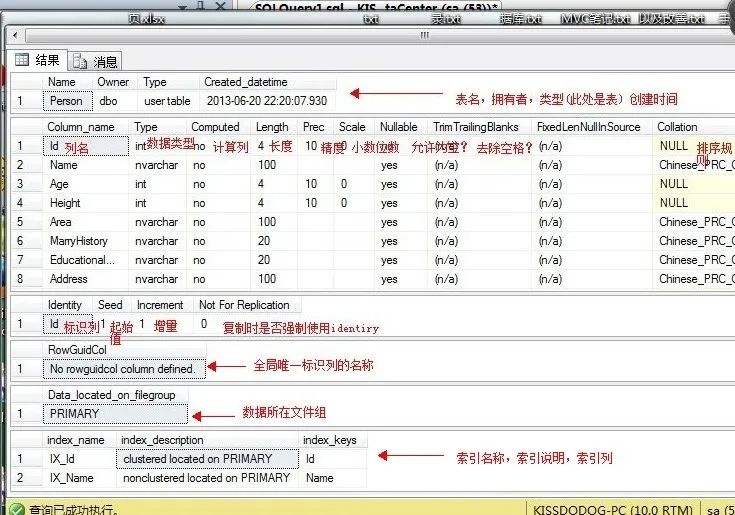The image size is (735, 515).
Task: Select the NULL collation cell in Height row
Action: (x=694, y=203)
